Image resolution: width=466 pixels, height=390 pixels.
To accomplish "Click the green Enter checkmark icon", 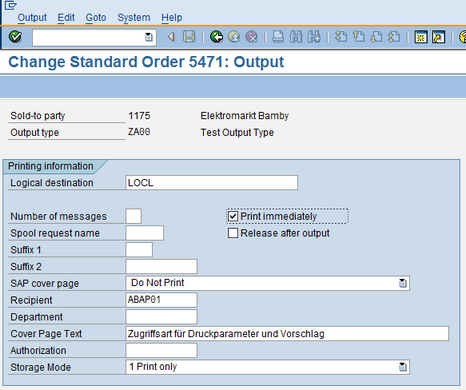I will pyautogui.click(x=15, y=37).
